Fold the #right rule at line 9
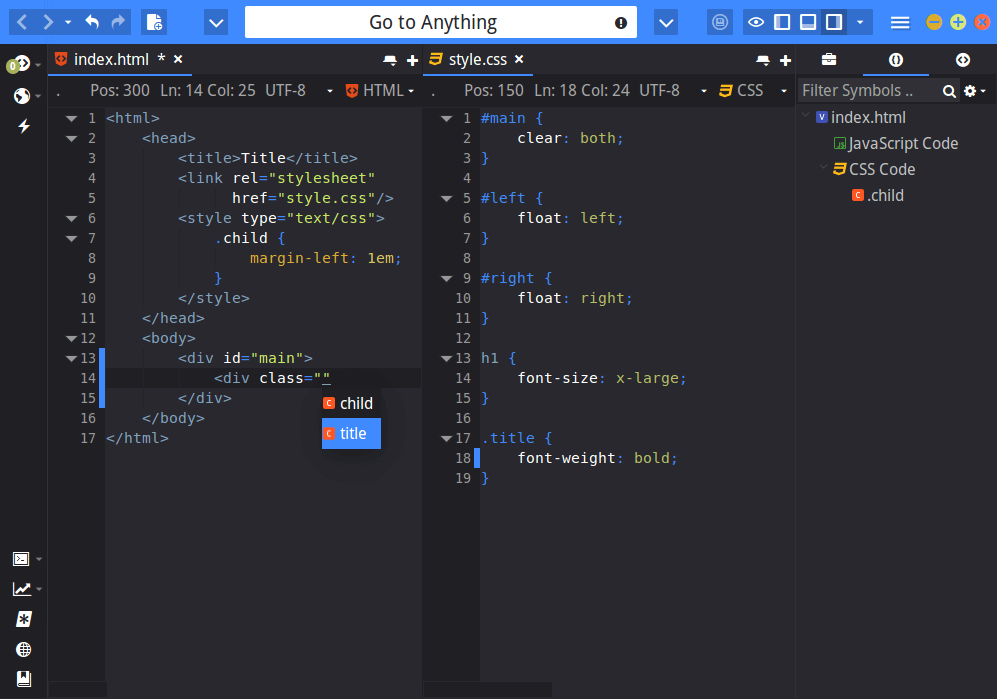This screenshot has height=699, width=997. coord(447,279)
